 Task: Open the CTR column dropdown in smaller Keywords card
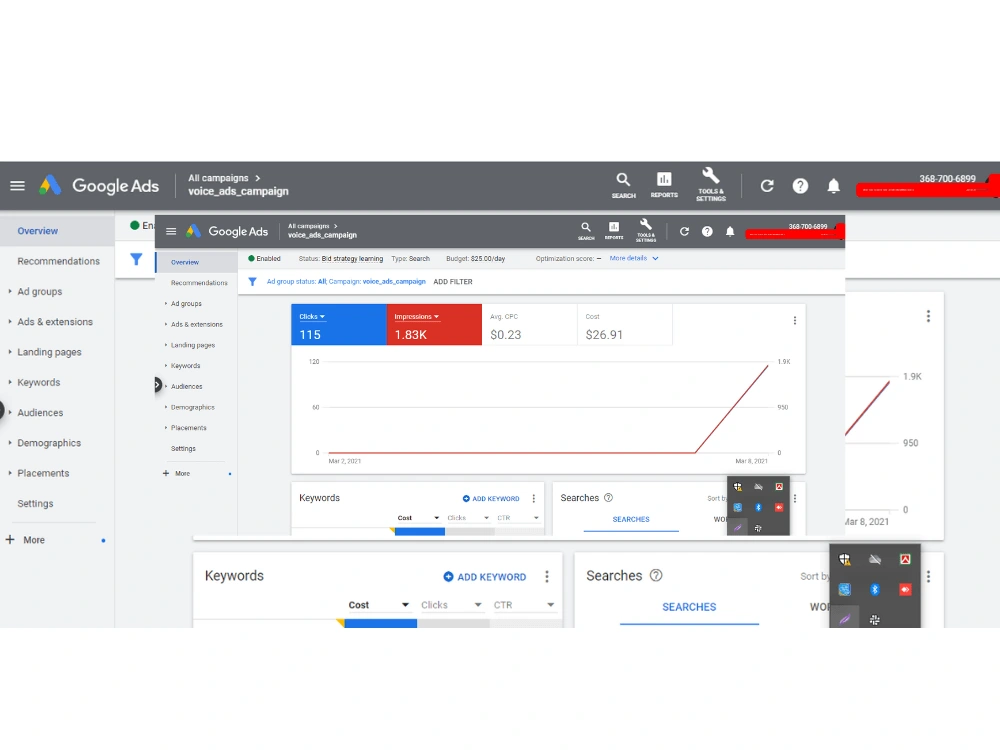pyautogui.click(x=518, y=518)
